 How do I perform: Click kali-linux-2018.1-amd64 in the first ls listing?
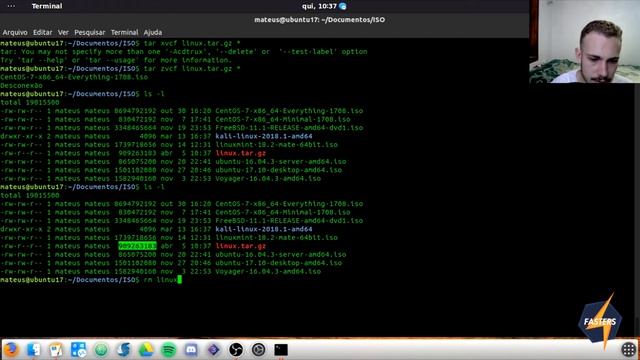point(264,136)
